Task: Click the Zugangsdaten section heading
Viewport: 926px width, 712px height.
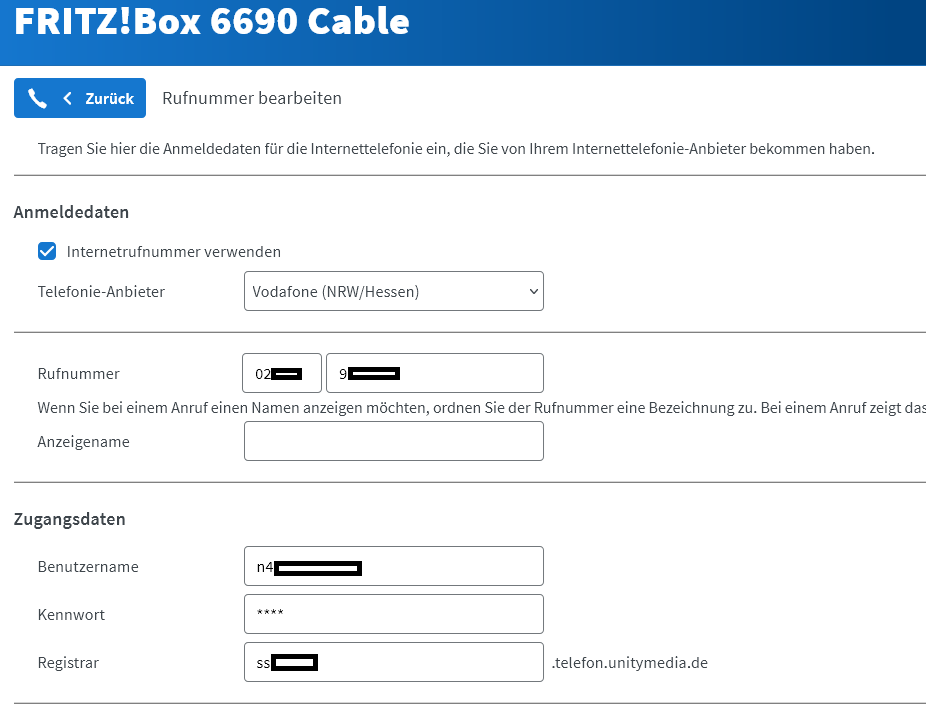Action: [69, 519]
